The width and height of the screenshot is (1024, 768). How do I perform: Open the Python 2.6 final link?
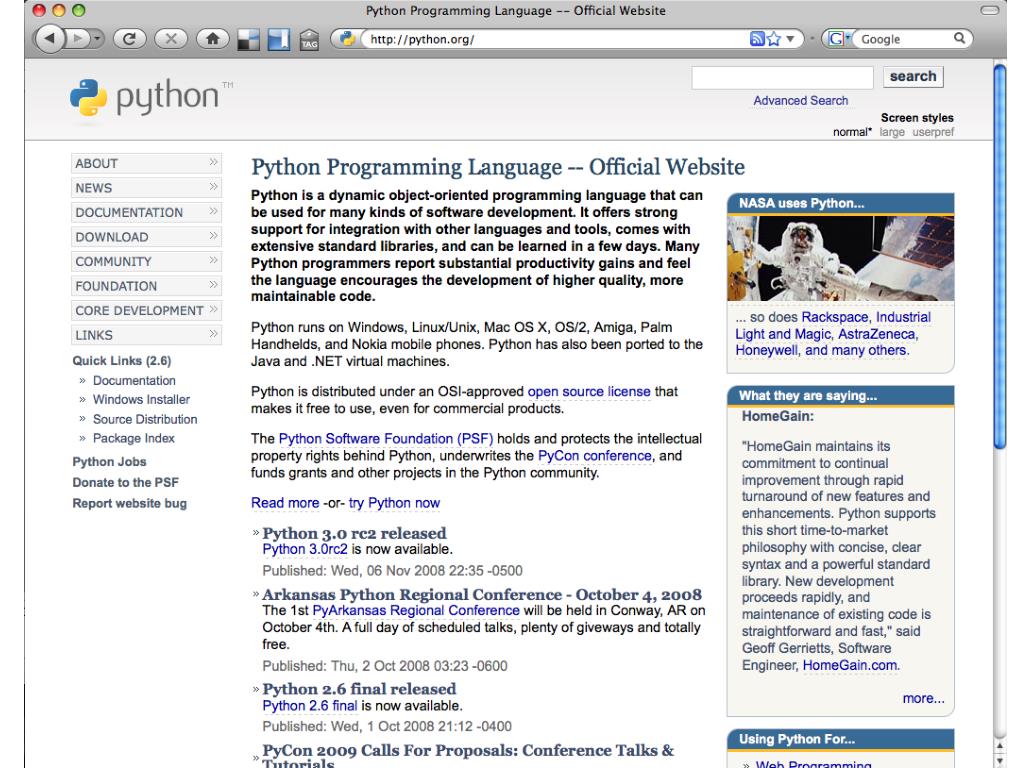click(310, 706)
